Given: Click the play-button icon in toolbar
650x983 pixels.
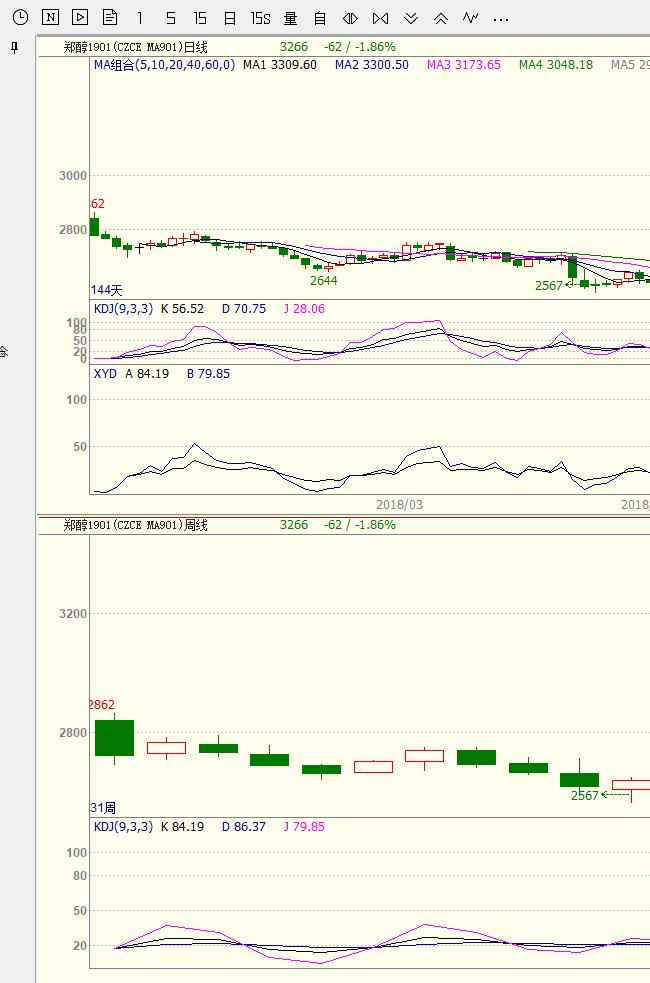Looking at the screenshot, I should pos(80,18).
